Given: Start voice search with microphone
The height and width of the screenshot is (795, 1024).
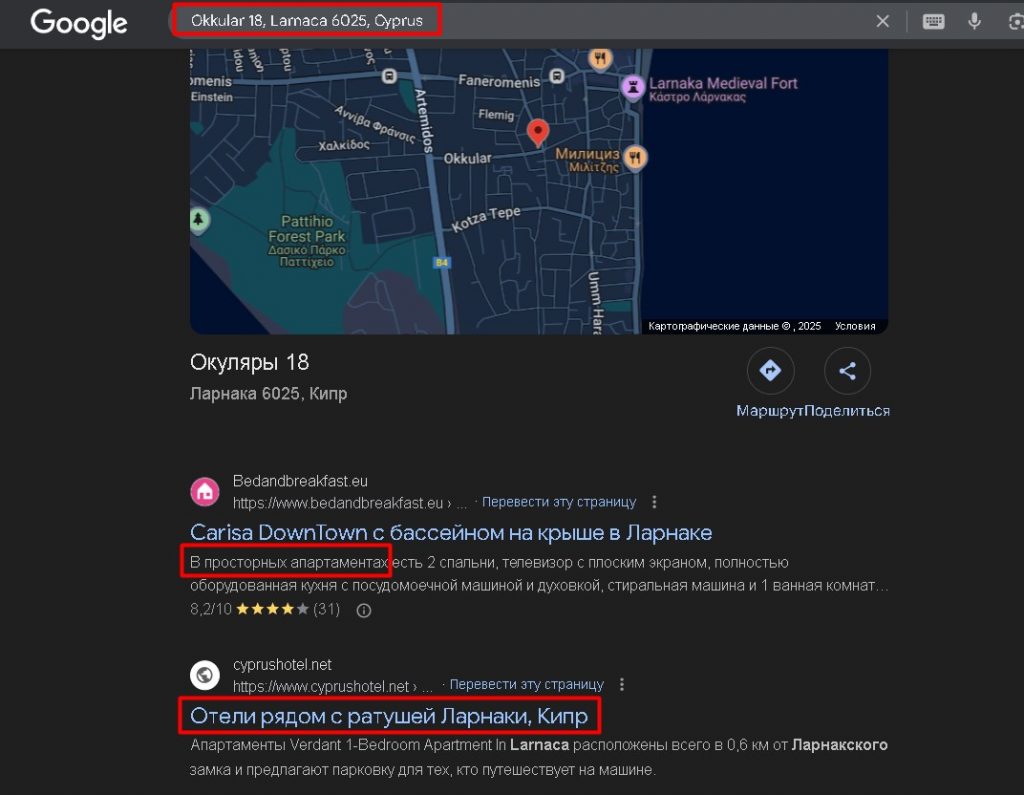Looking at the screenshot, I should click(974, 21).
